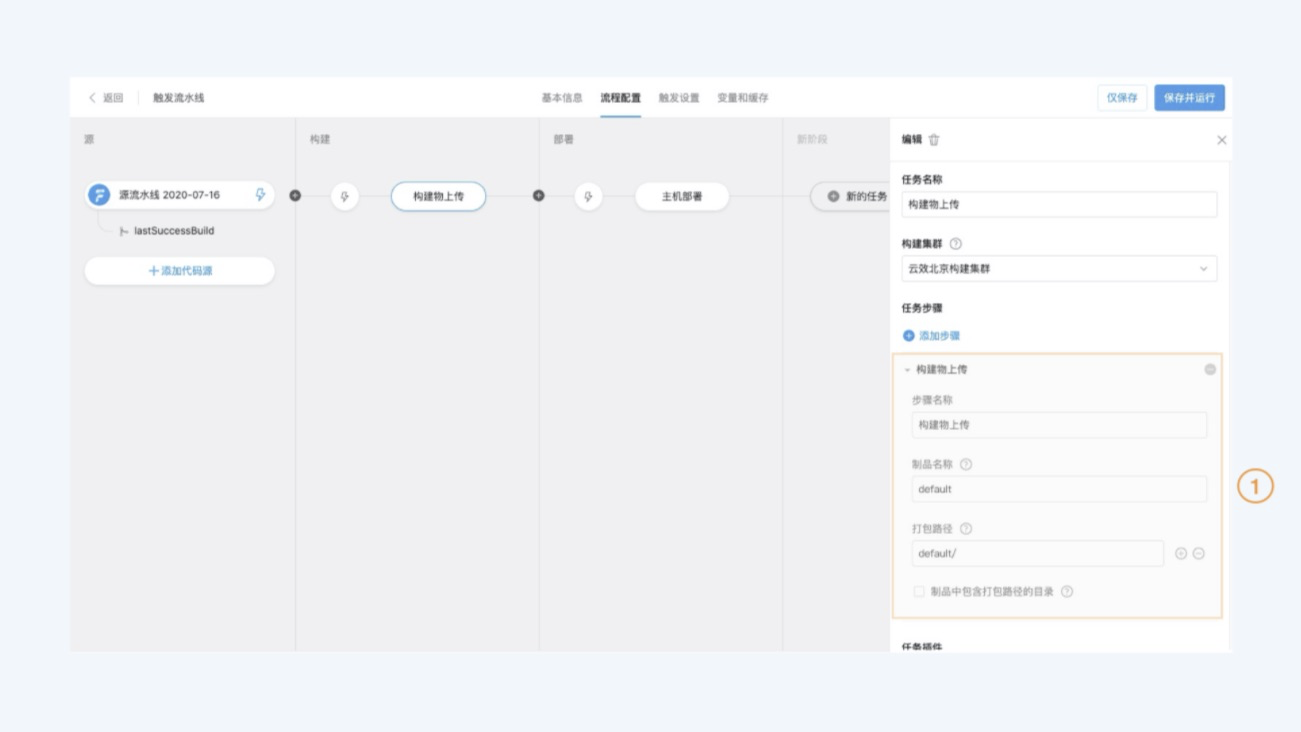Click the lightning icon on 源流水线 2020-07-16
Viewport: 1301px width, 732px height.
260,195
